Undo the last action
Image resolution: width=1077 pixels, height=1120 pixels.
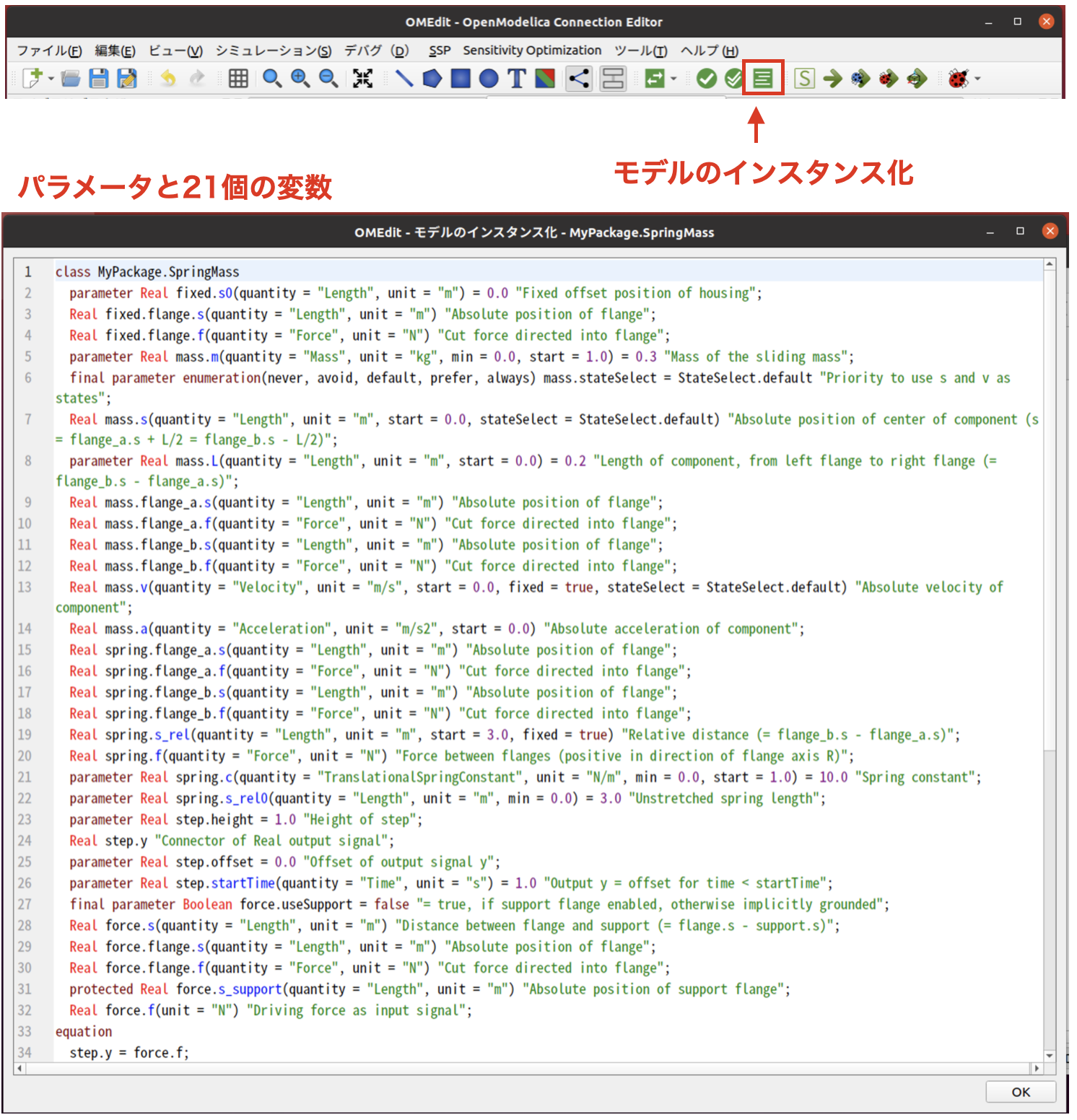click(x=168, y=78)
